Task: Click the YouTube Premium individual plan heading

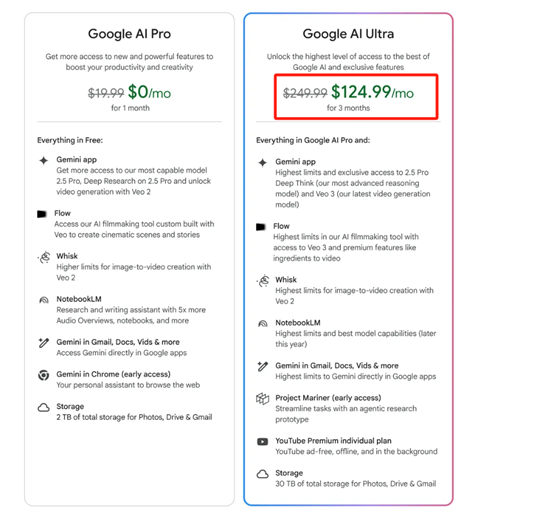Action: [333, 441]
